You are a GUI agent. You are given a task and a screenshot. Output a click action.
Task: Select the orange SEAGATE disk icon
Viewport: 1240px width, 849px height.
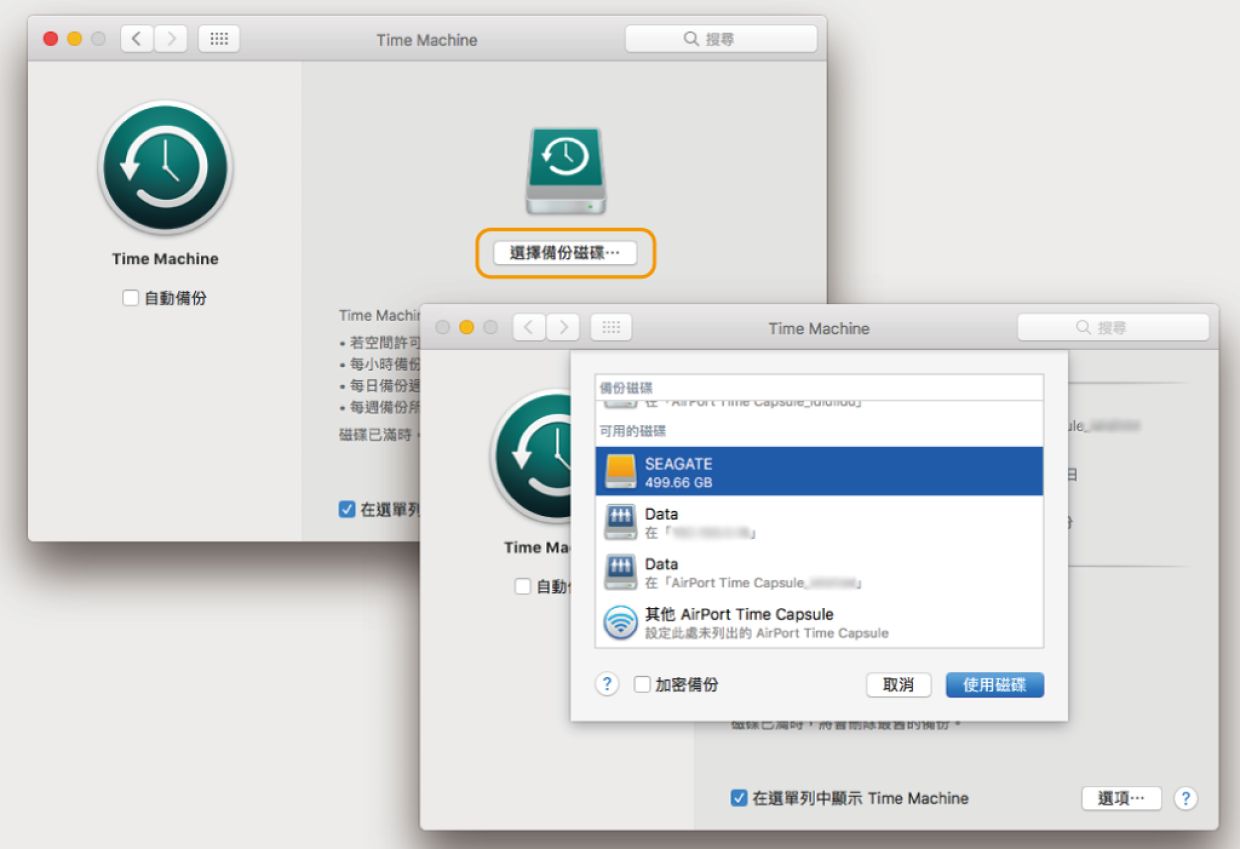click(621, 472)
